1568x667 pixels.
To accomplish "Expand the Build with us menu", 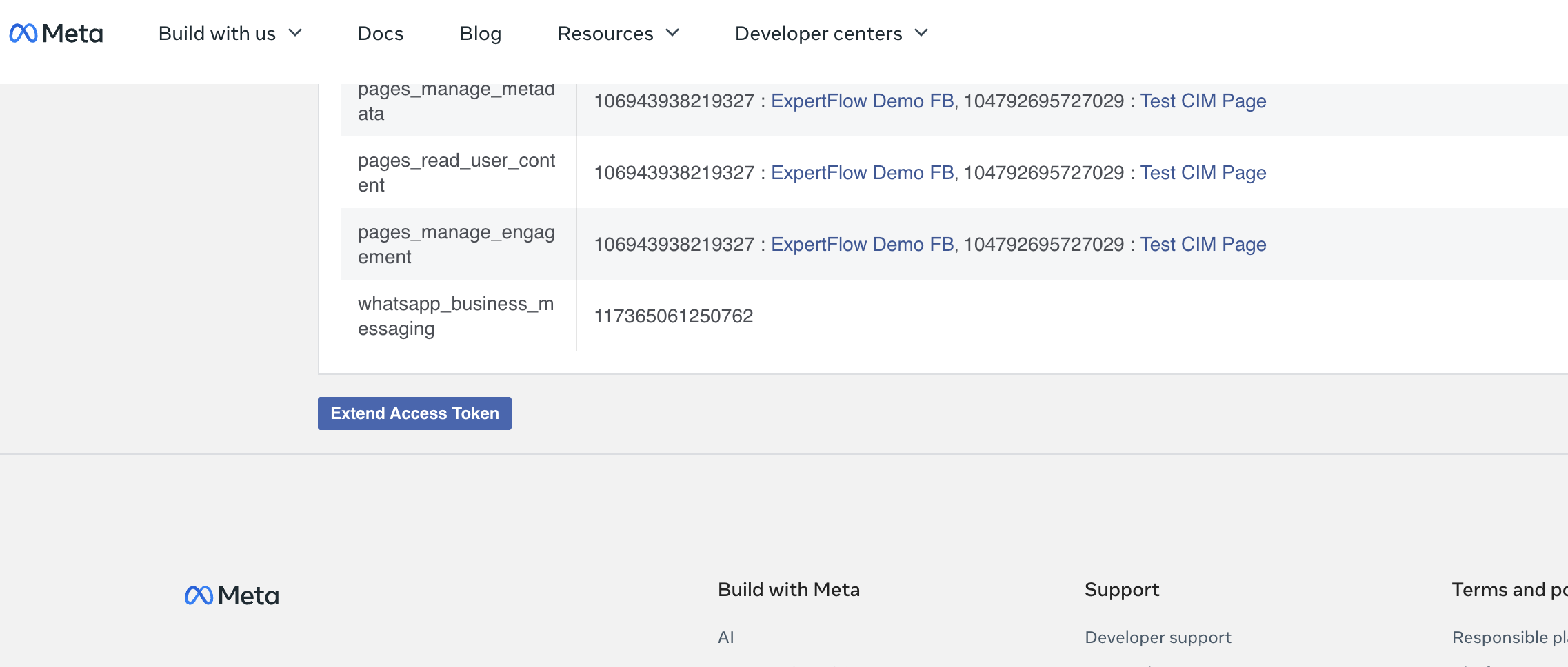I will (230, 33).
